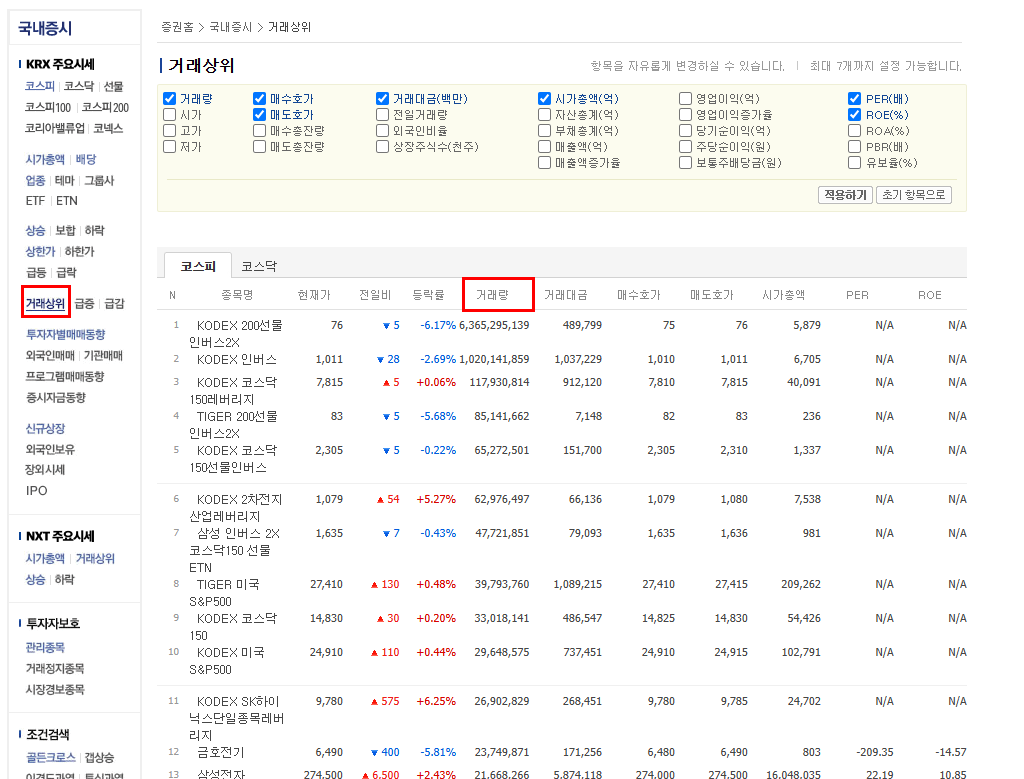The height and width of the screenshot is (779, 1024).
Task: Enable the PBR(배) checkbox
Action: 855,147
